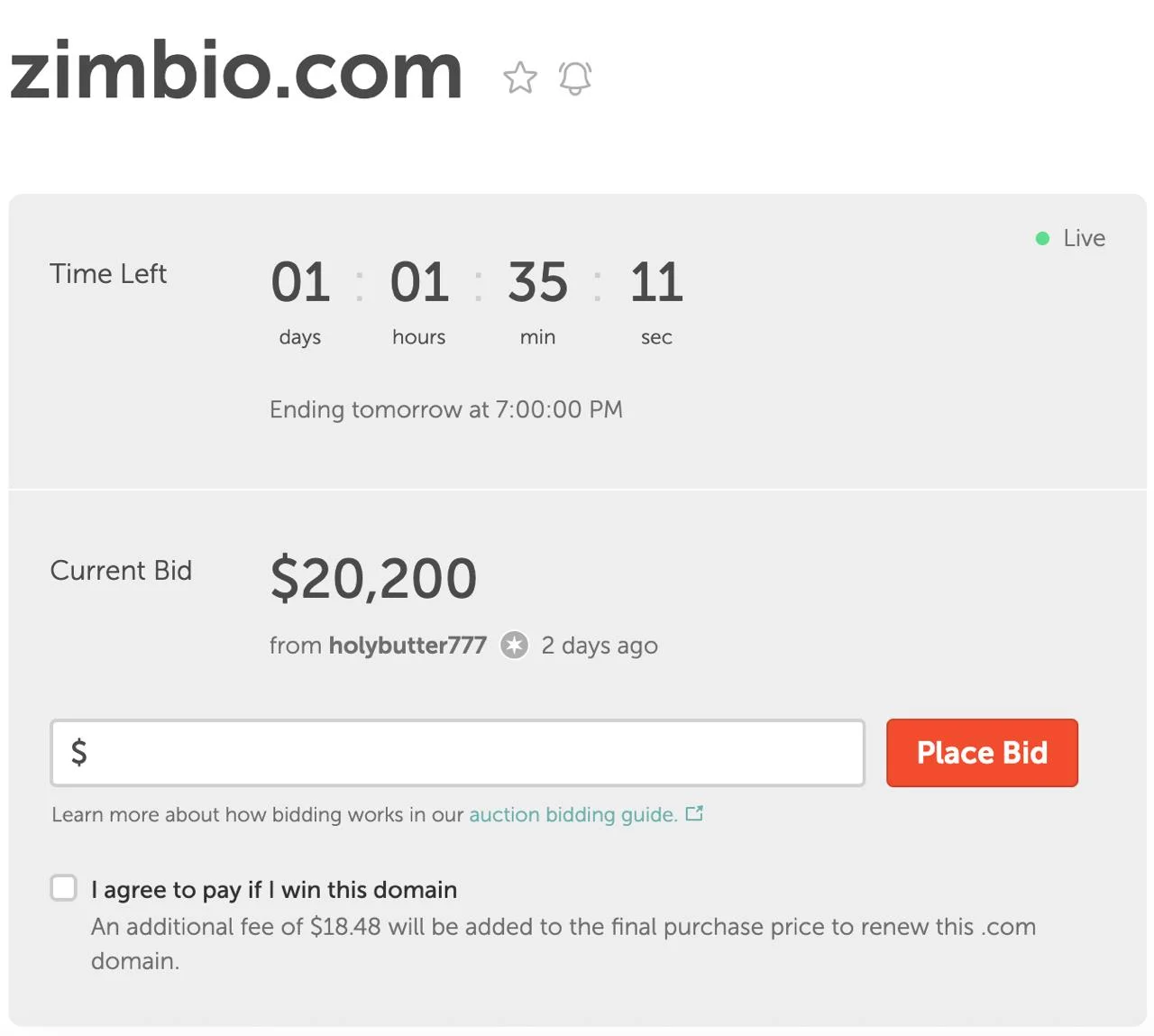Click the hours countdown value
Viewport: 1154px width, 1036px height.
(419, 282)
